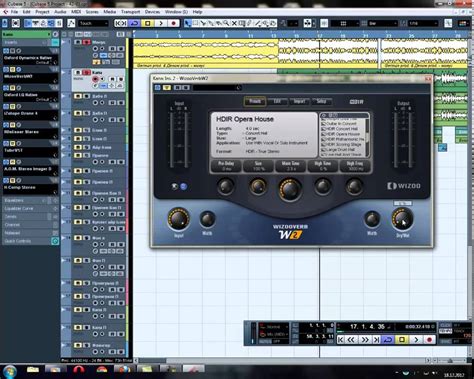The image size is (474, 379).
Task: Open the quantize 1/16 dropdown
Action: click(423, 23)
